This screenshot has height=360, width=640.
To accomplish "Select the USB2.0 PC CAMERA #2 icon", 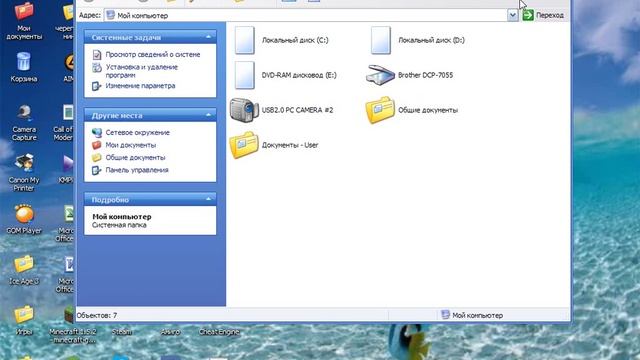I will 244,110.
